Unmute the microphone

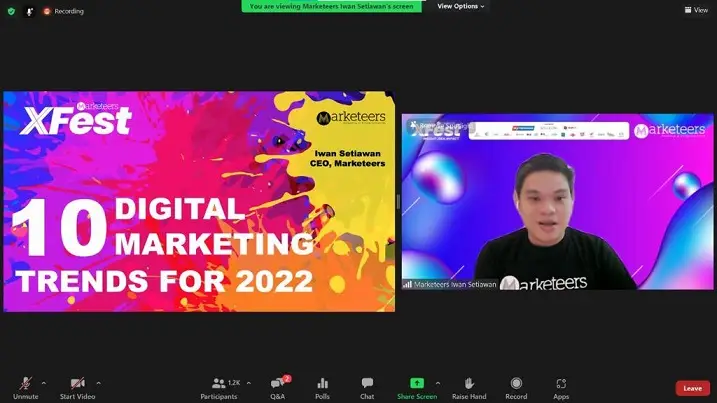25,388
